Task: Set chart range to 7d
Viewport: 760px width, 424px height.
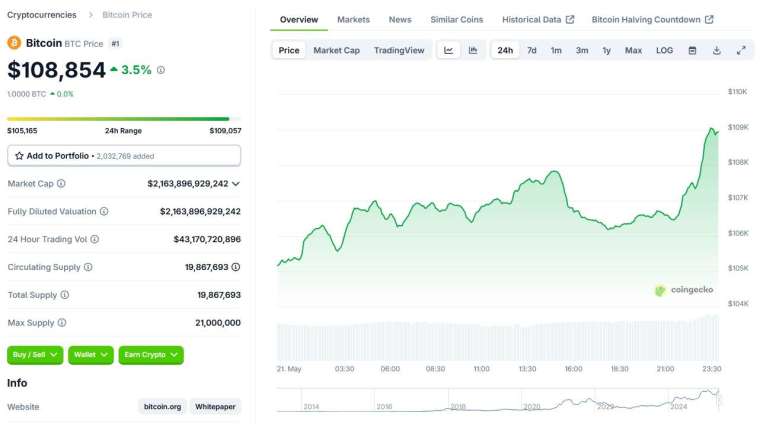Action: [532, 50]
